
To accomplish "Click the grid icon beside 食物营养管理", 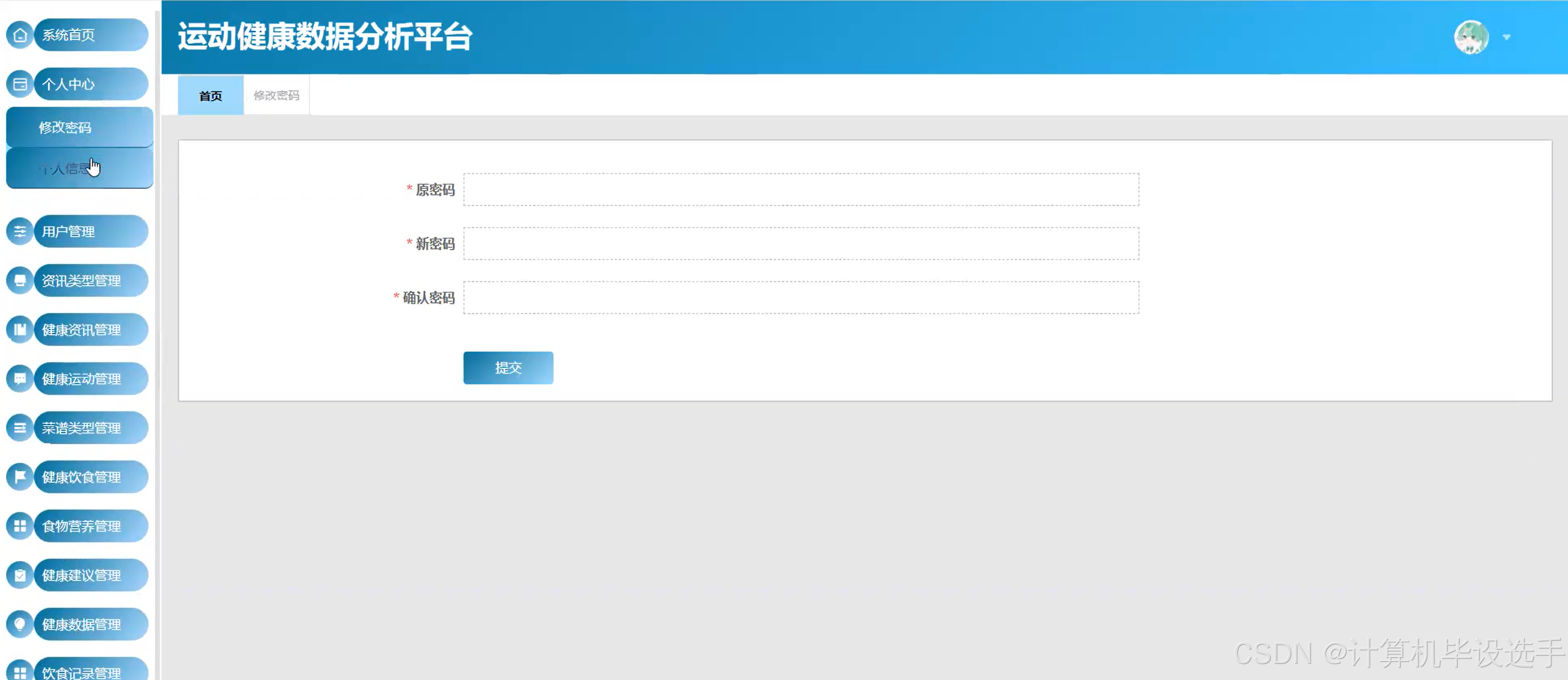I will click(x=20, y=526).
